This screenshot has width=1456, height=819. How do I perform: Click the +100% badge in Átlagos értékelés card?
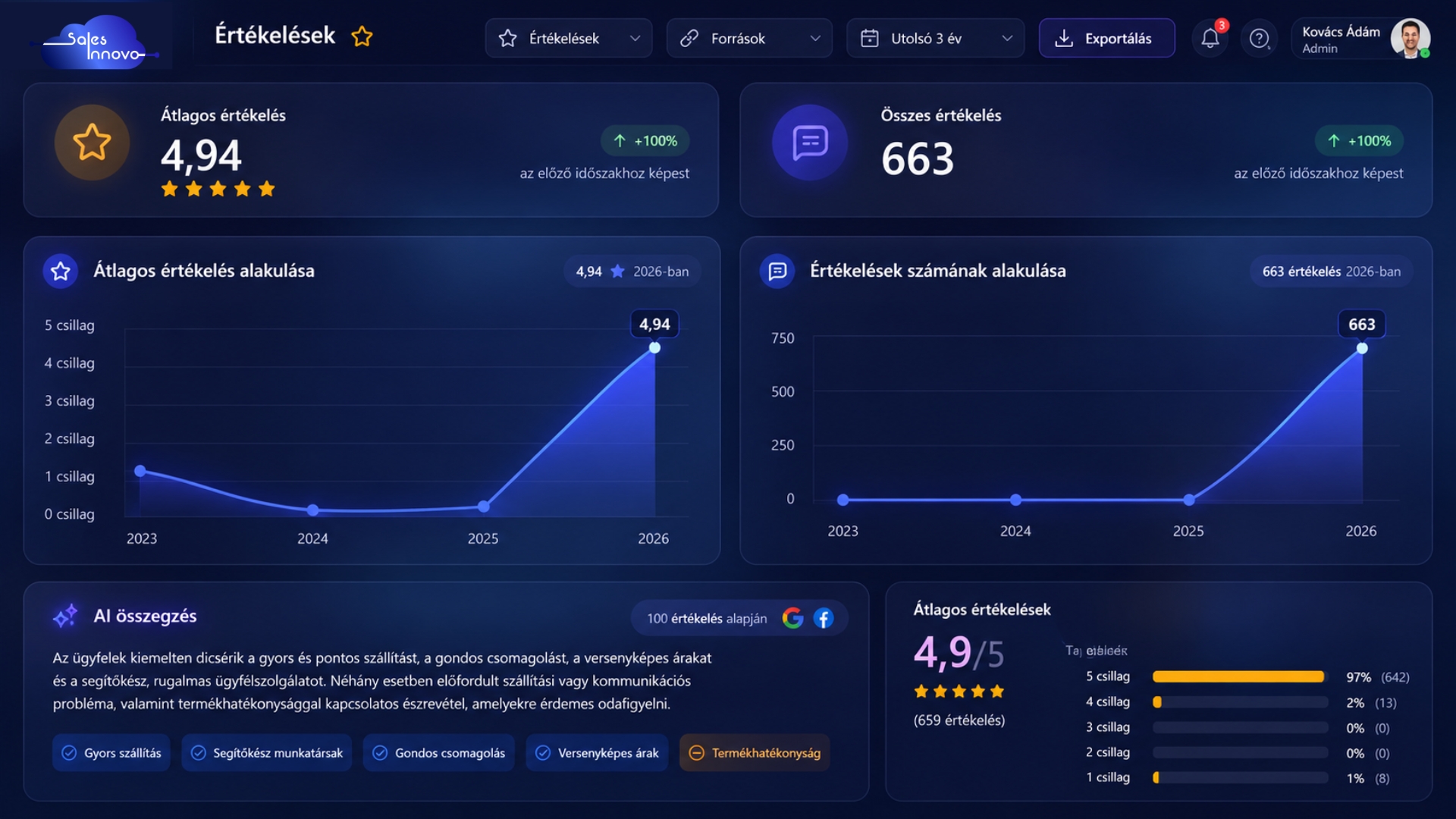point(645,141)
